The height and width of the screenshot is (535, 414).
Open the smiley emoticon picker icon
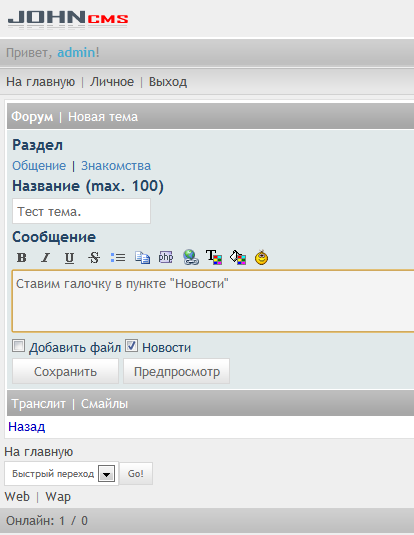click(x=261, y=257)
